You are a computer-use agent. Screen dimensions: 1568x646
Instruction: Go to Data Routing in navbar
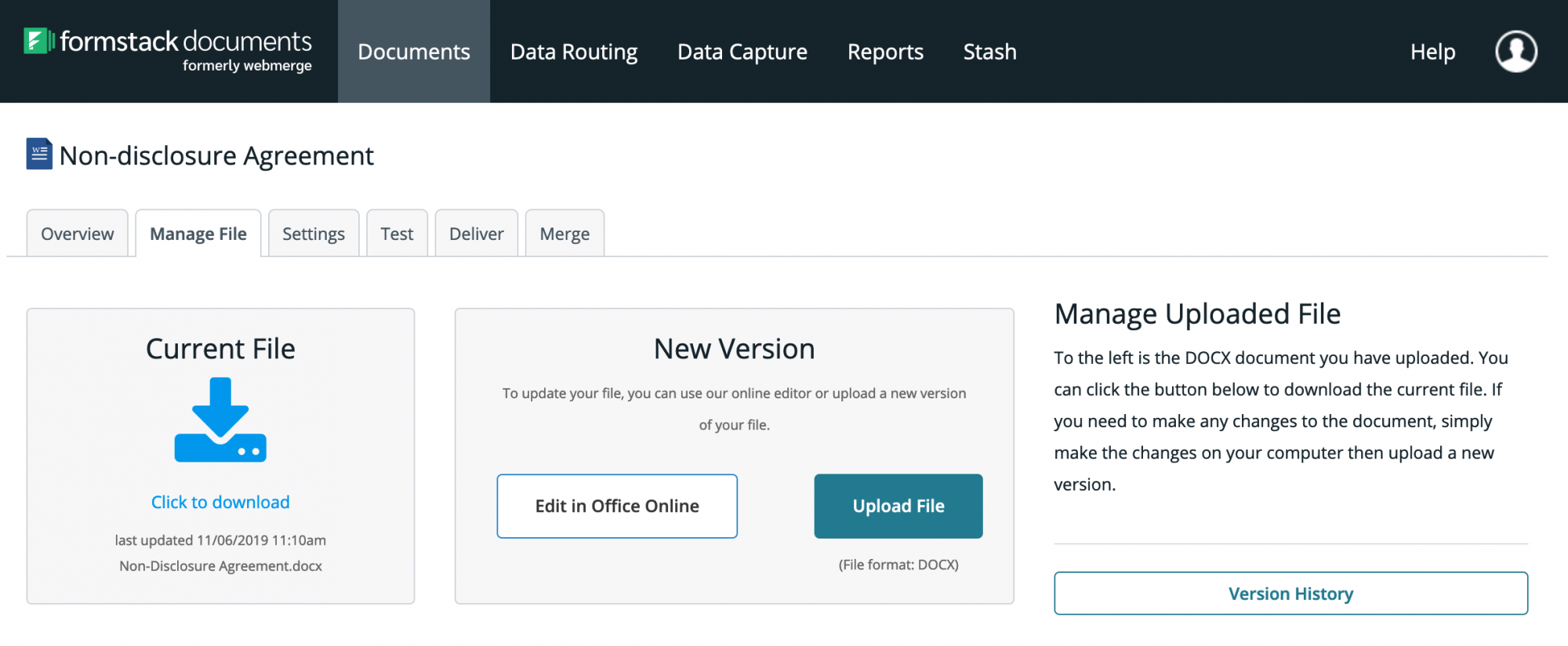pos(574,52)
